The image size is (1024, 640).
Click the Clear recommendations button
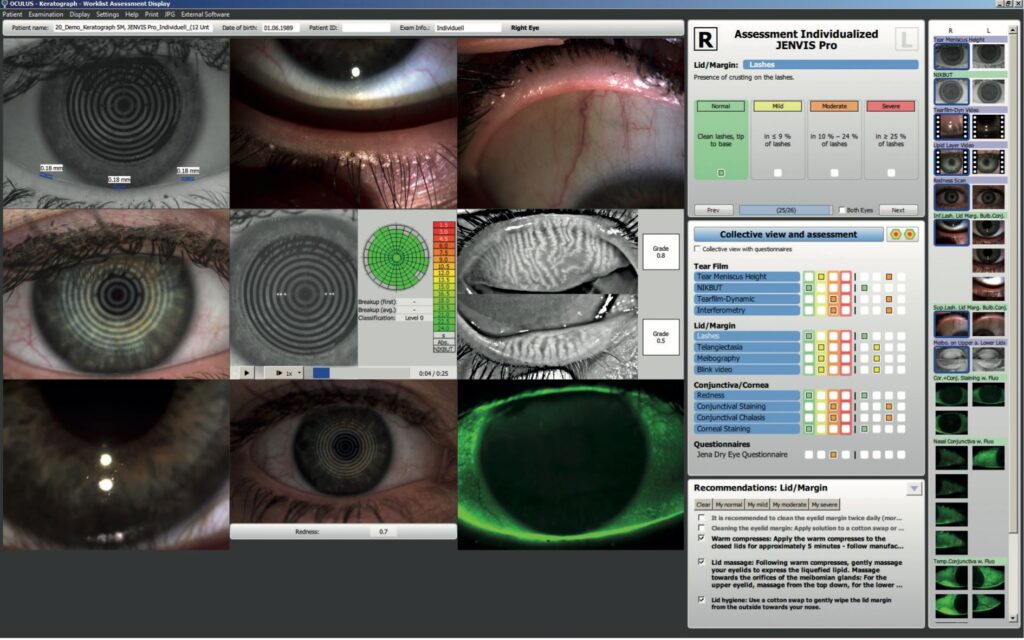[703, 505]
